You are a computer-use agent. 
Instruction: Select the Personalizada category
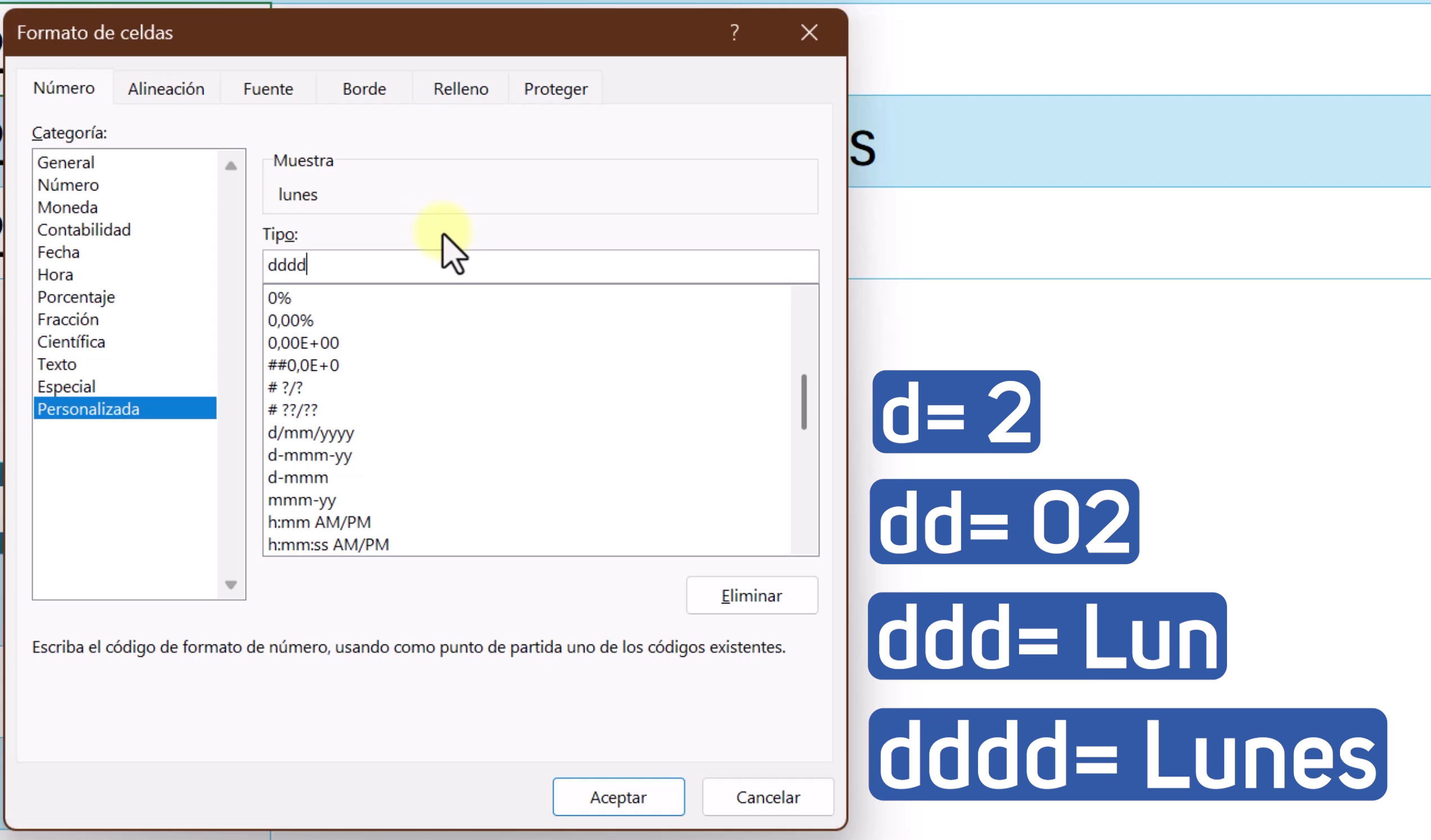89,408
